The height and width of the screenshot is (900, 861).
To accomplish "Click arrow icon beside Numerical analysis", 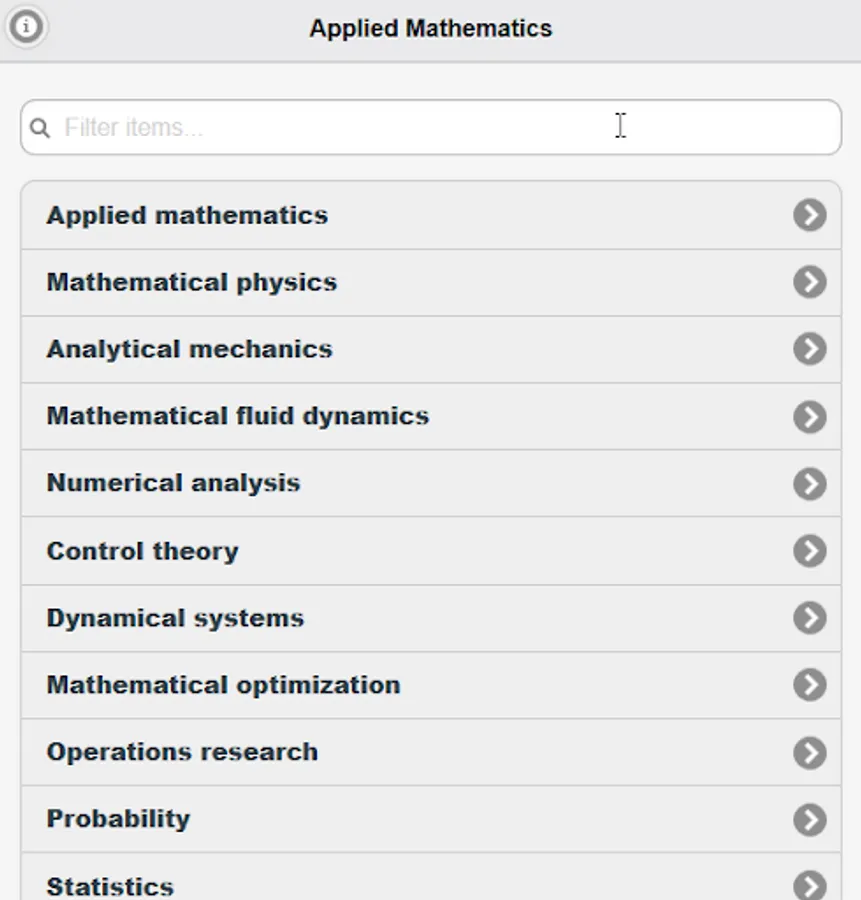I will click(x=810, y=484).
